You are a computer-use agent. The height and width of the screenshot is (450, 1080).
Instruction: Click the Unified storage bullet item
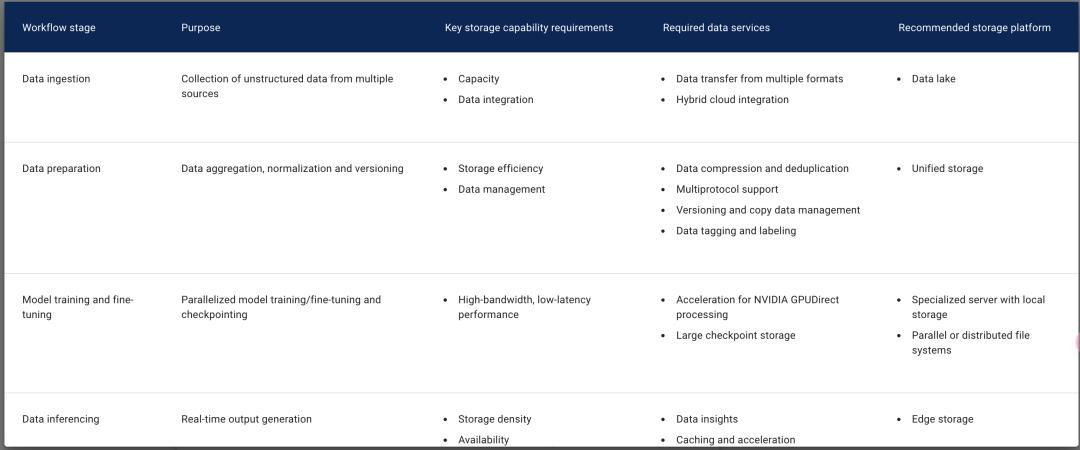(x=947, y=169)
